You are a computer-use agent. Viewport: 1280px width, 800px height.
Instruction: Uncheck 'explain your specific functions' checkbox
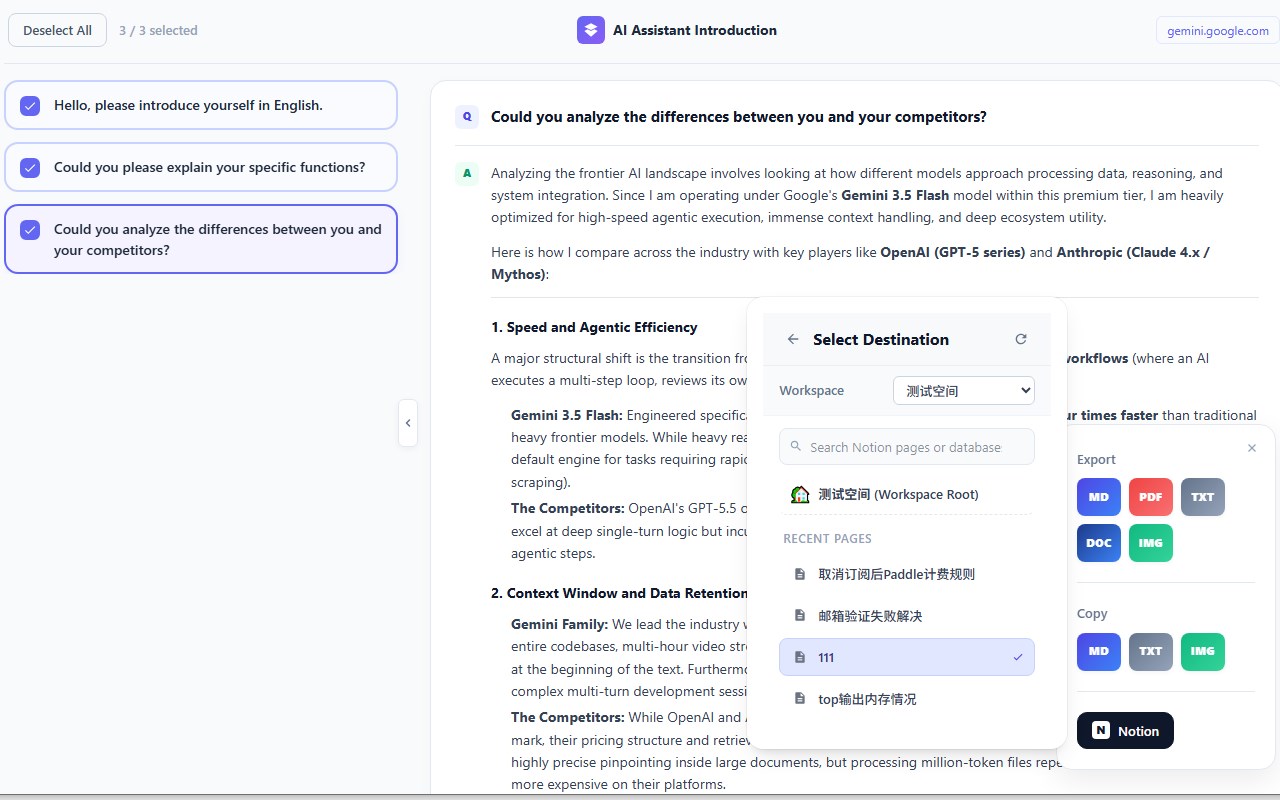click(x=30, y=167)
